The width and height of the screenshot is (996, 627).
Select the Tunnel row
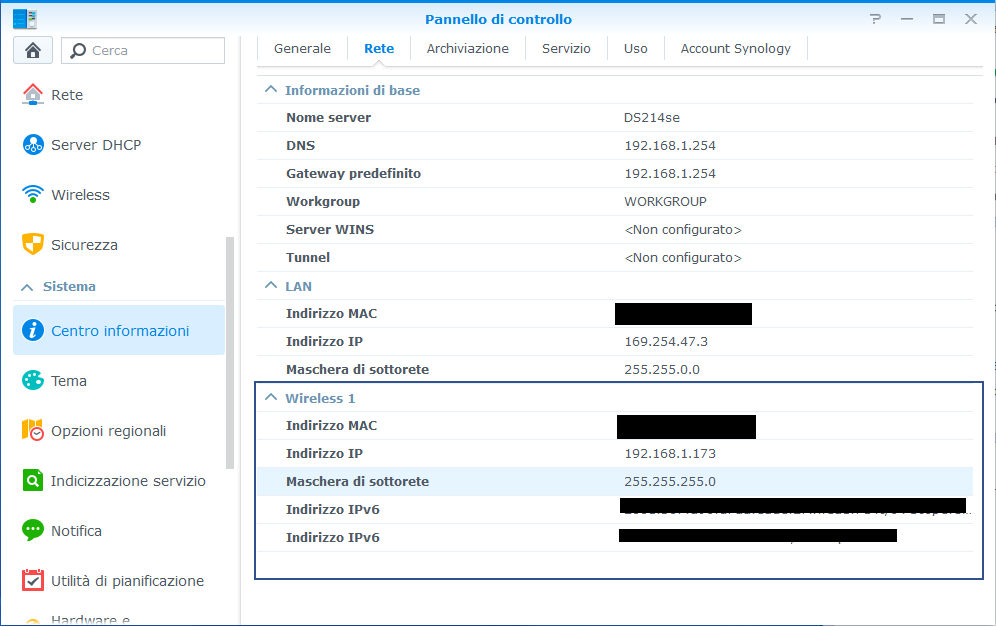[615, 257]
